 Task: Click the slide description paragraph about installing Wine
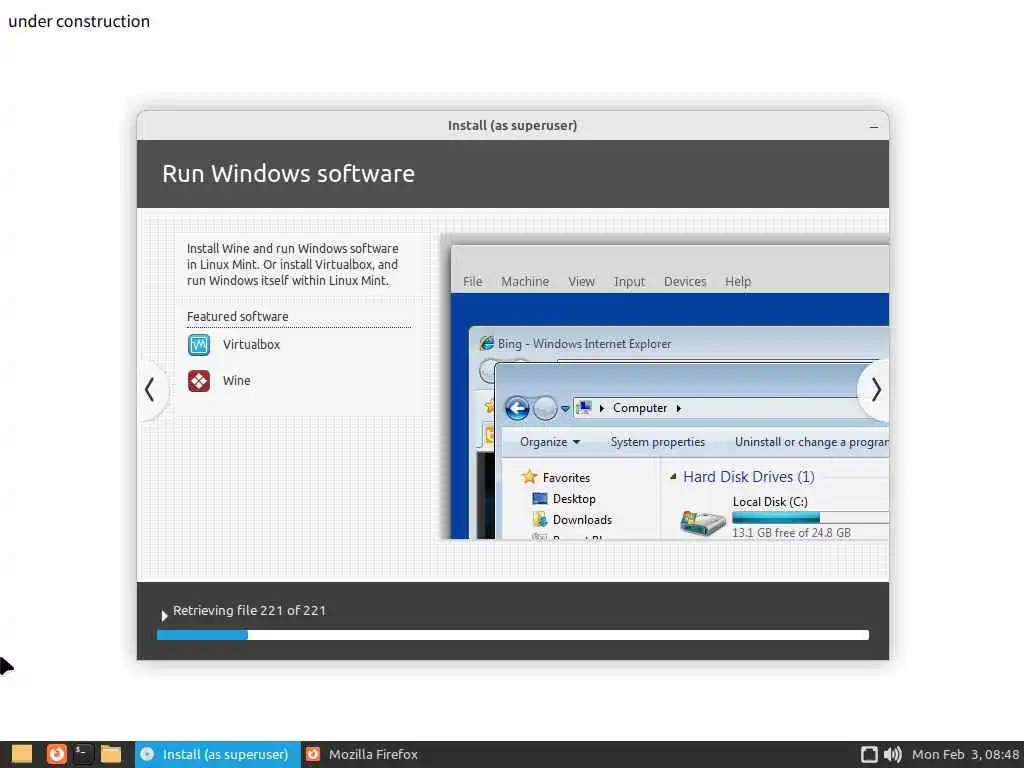click(x=293, y=264)
